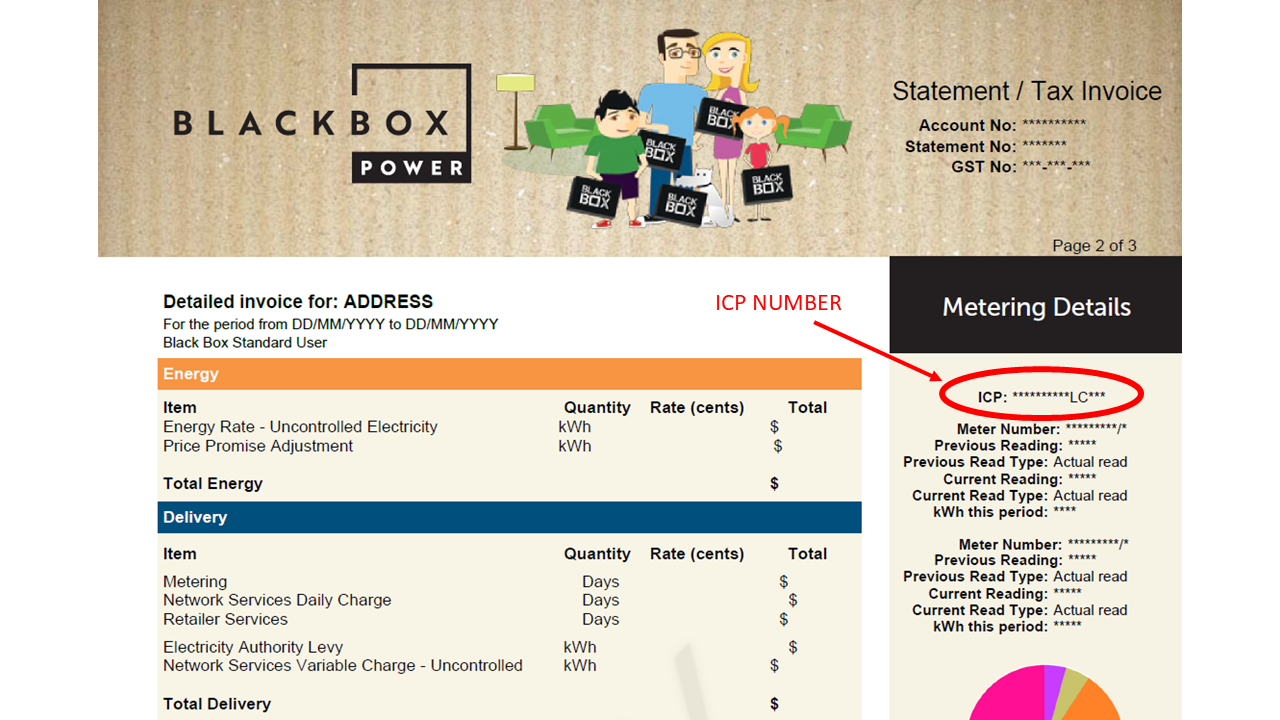Click the red ICP NUMBER annotation label
The width and height of the screenshot is (1280, 720).
778,302
